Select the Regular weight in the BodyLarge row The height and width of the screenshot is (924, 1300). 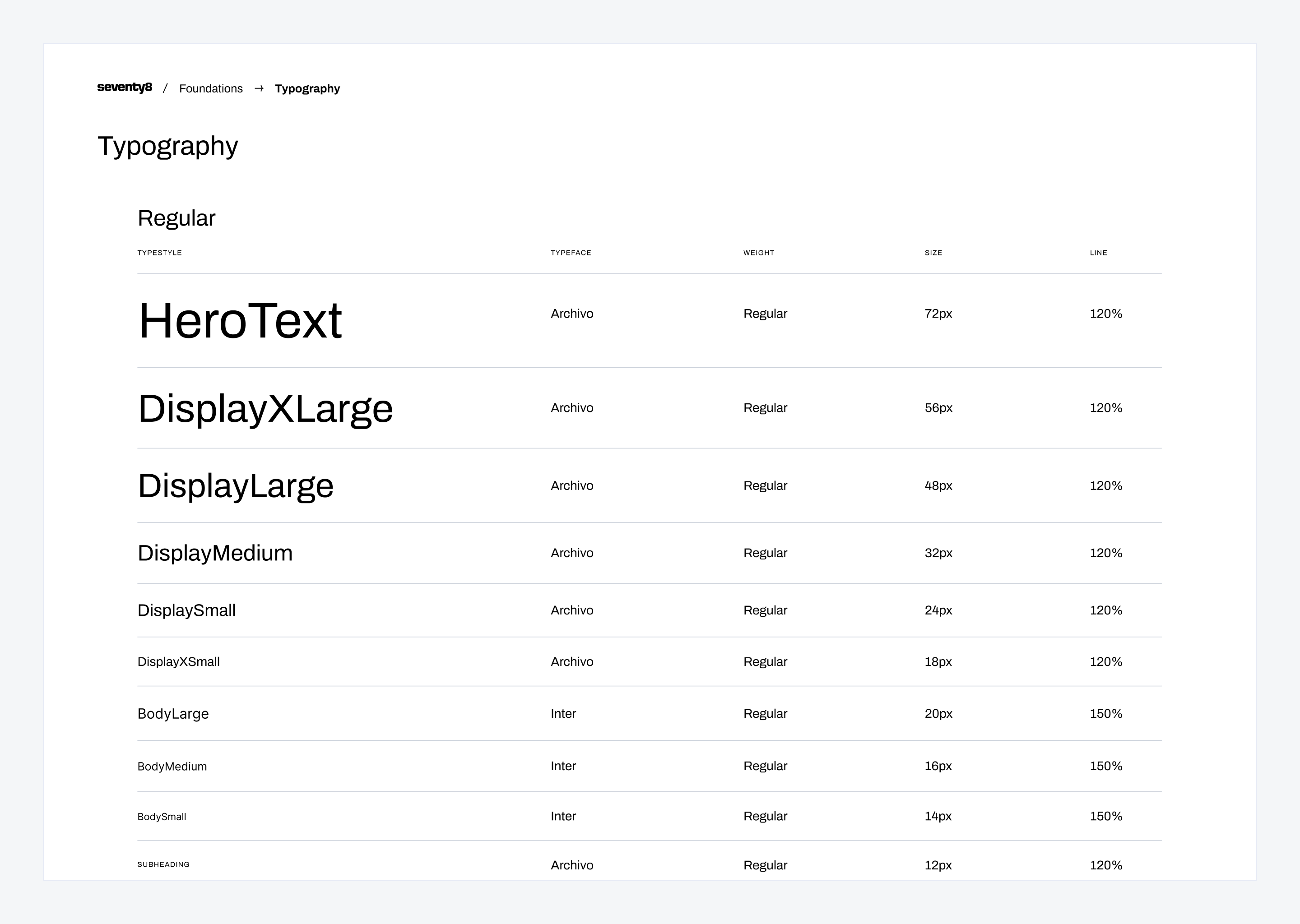click(x=764, y=713)
